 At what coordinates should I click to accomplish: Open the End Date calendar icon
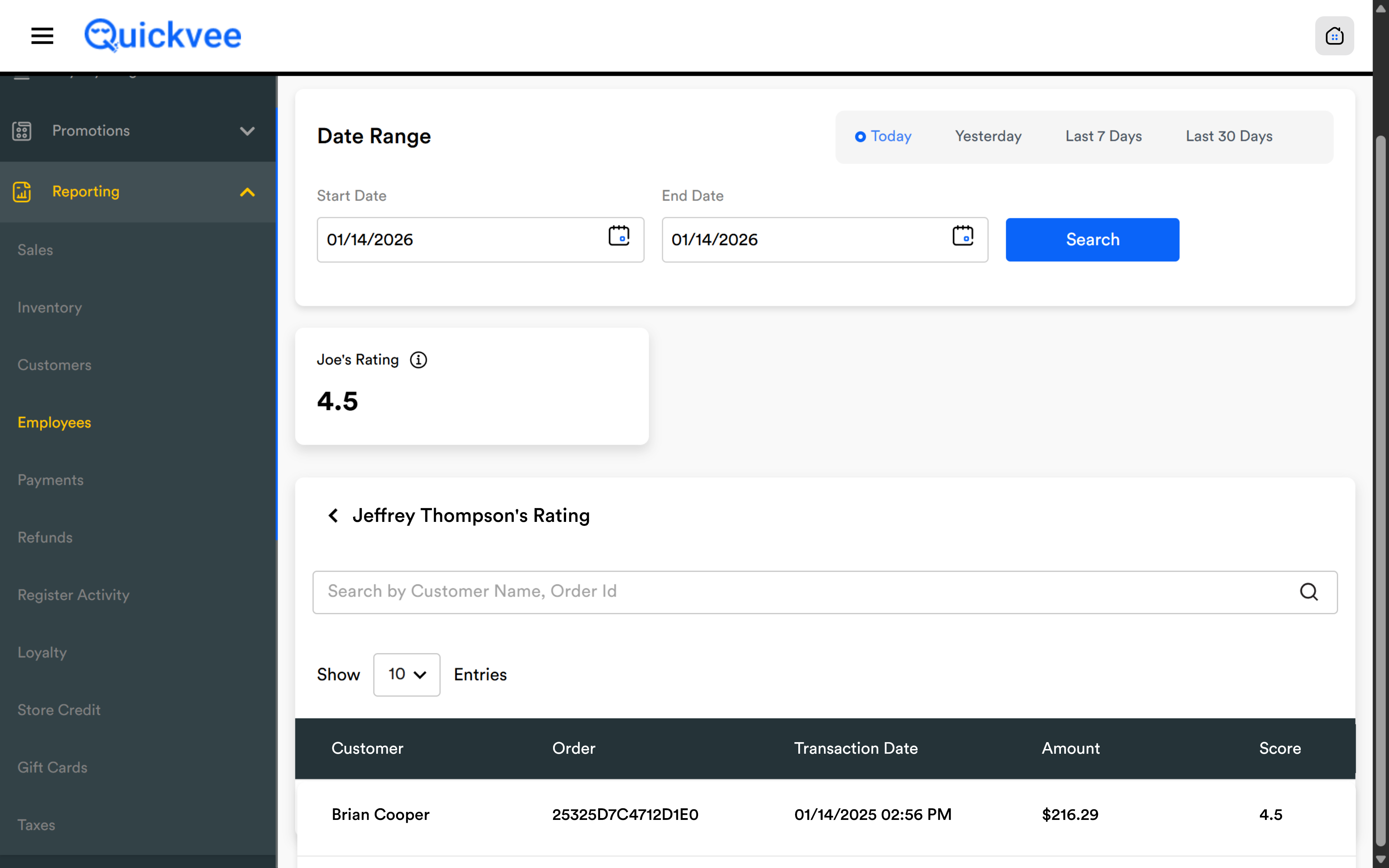coord(963,236)
